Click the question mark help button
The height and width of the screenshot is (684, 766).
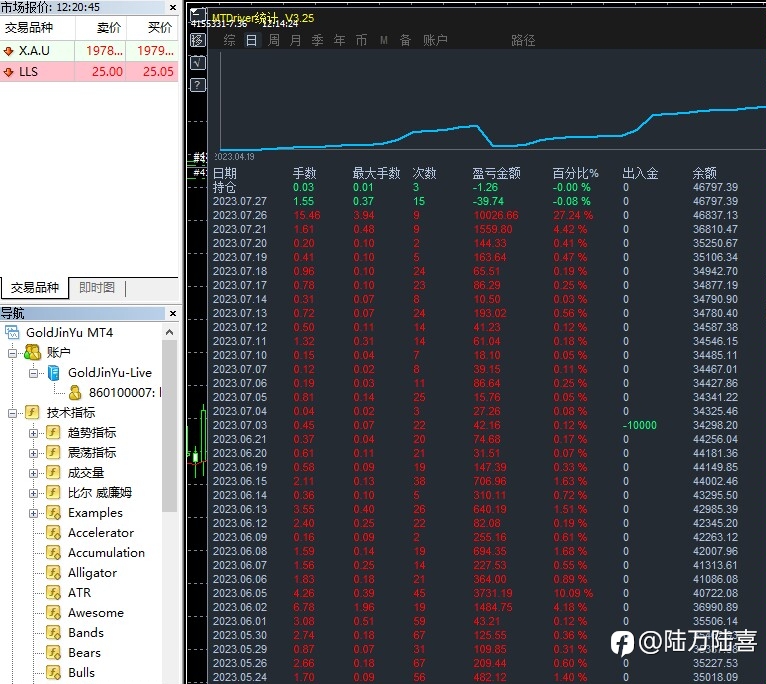coord(198,85)
